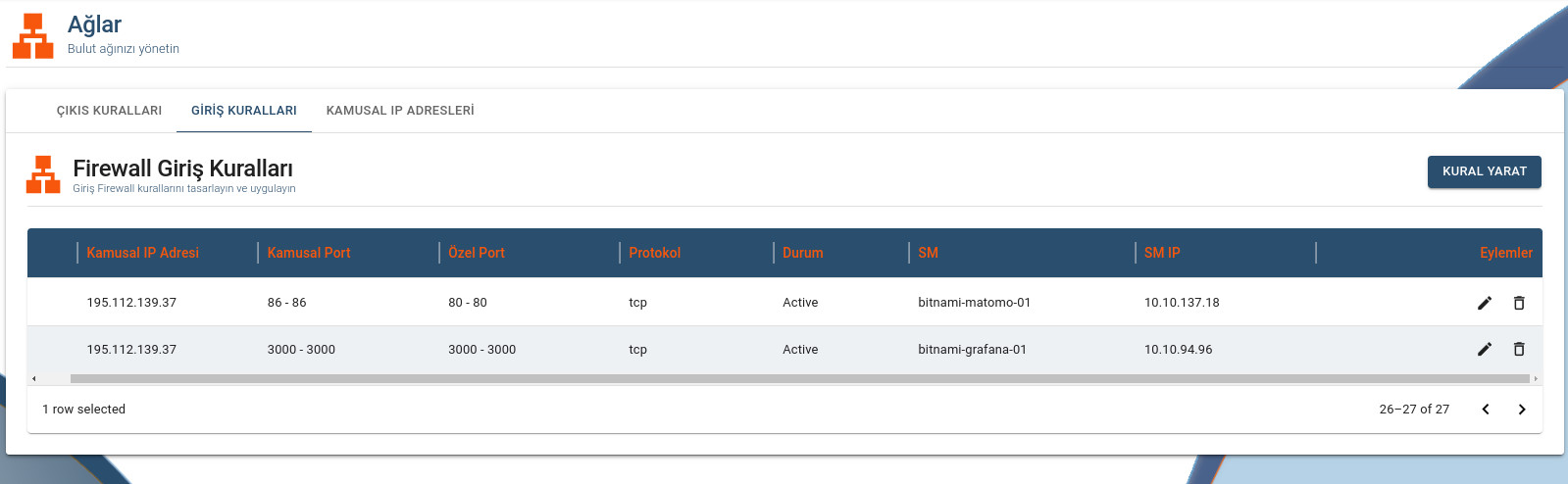Click the Firewall Giriş Kuralları heading

pyautogui.click(x=182, y=169)
